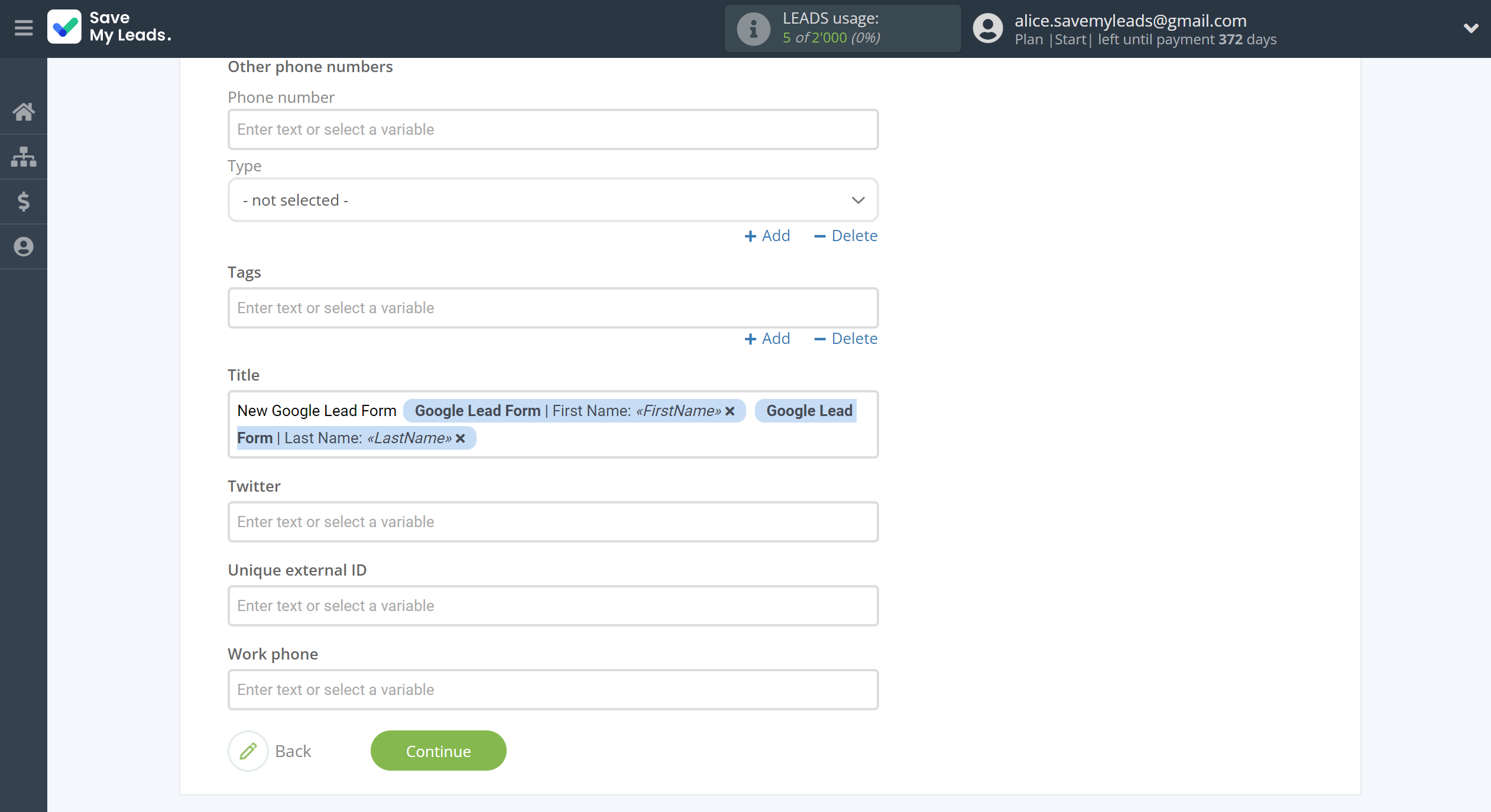Open the profile sidebar icon
Screen dimensions: 1491x812
[24, 246]
